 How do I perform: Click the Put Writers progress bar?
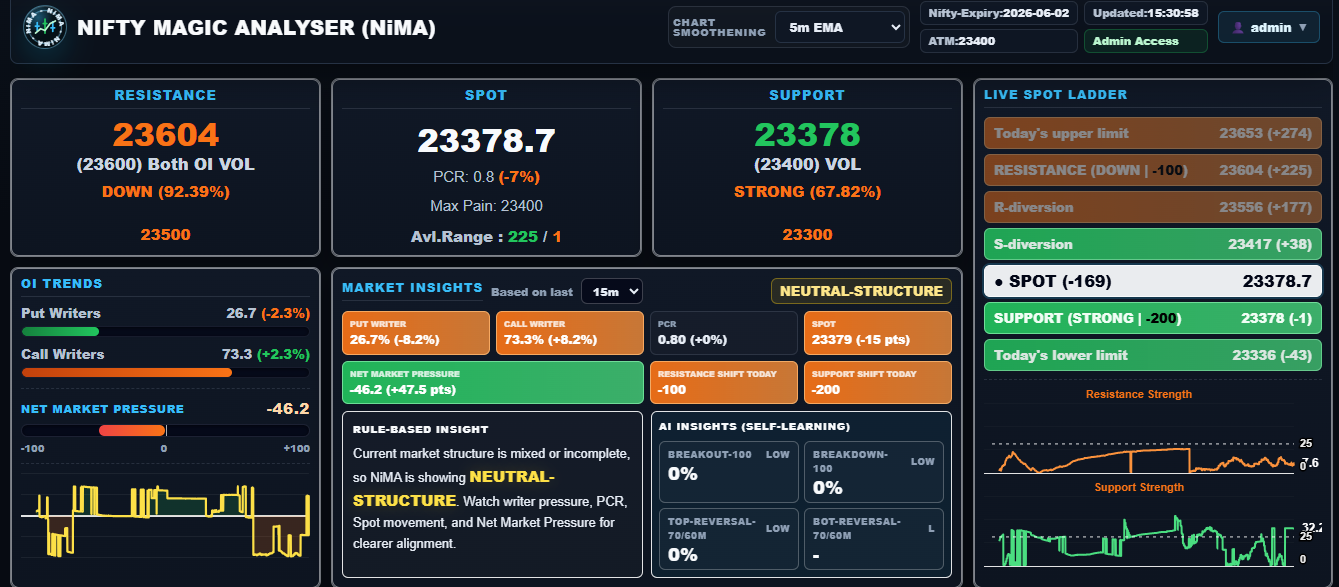165,331
